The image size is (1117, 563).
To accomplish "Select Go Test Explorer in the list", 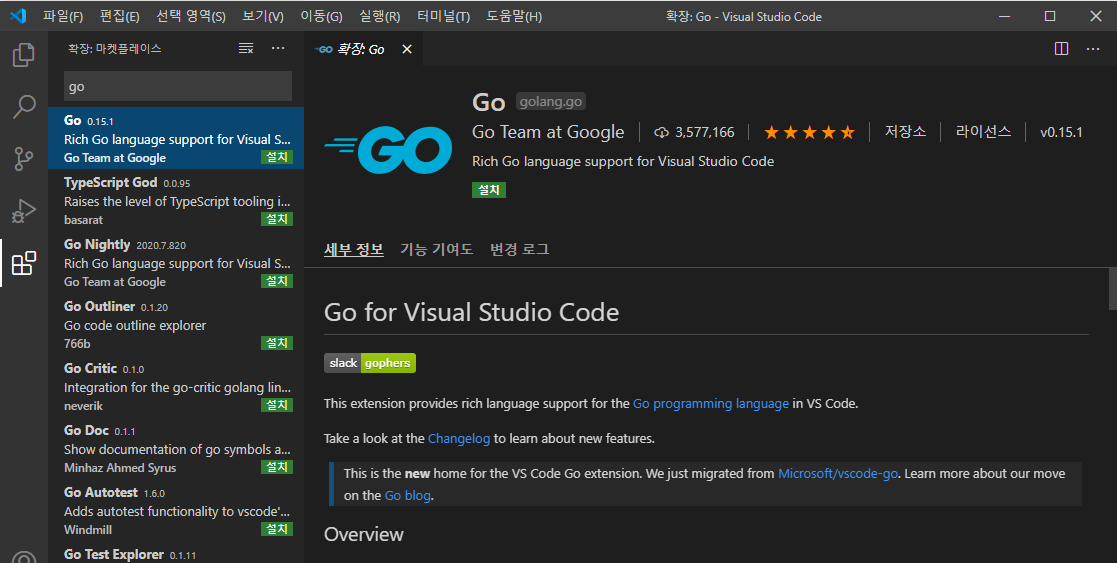I will click(x=176, y=553).
